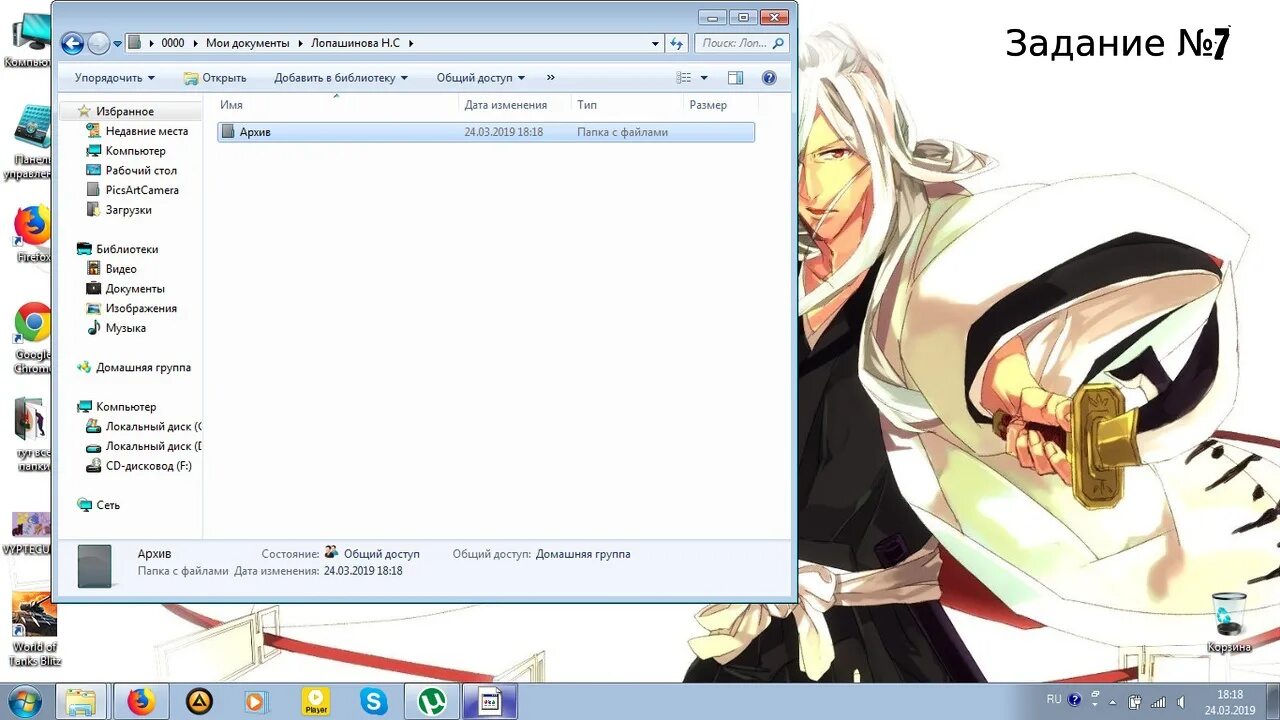
Task: Open the 'Музыка' library
Action: point(125,328)
